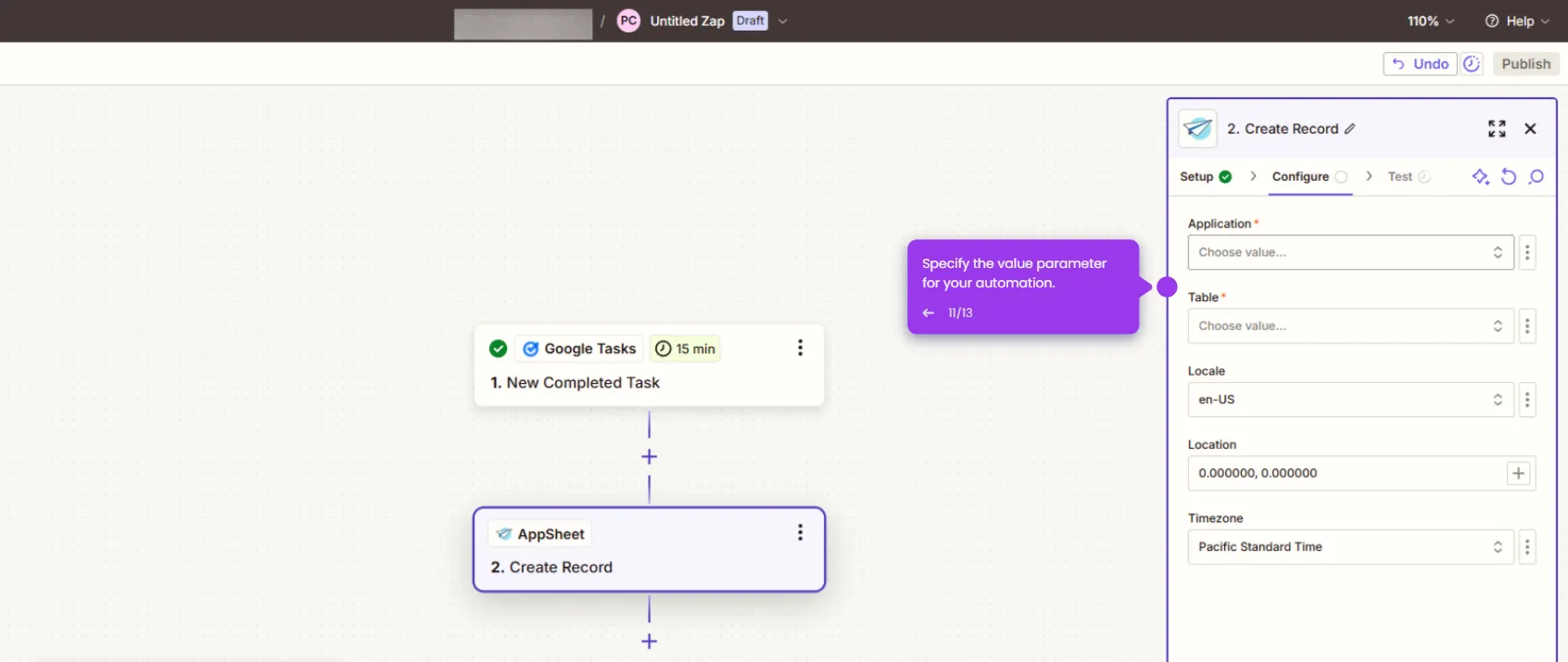Click the PC user avatar

coord(628,20)
